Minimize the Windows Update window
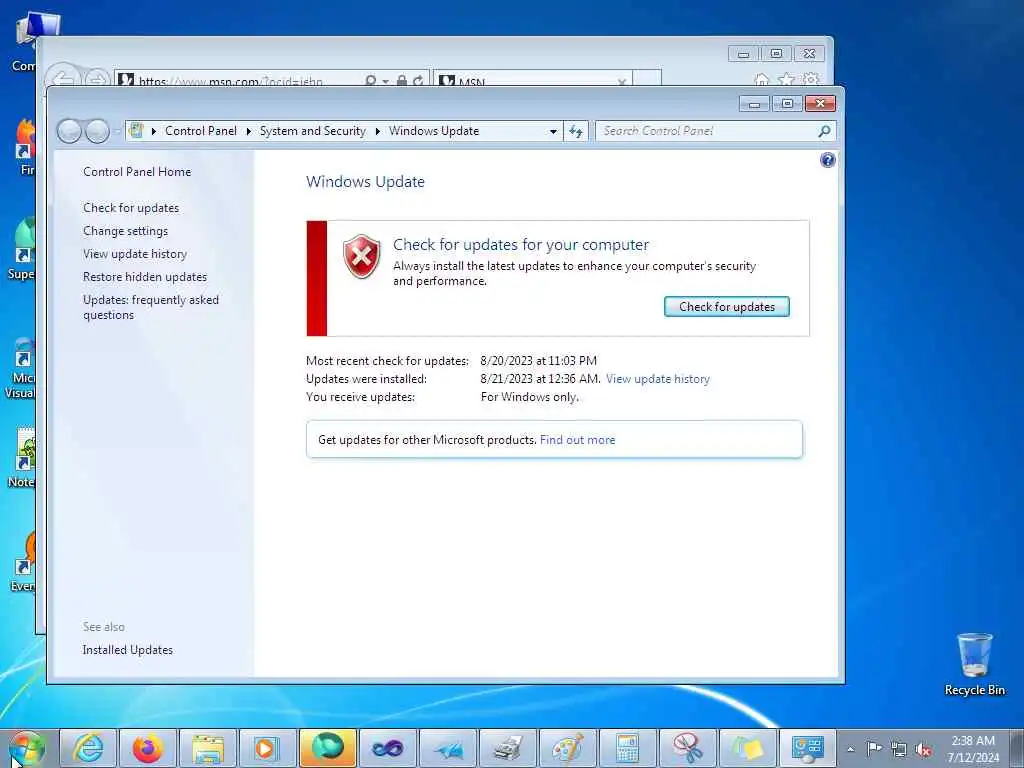The image size is (1024, 768). pos(754,104)
